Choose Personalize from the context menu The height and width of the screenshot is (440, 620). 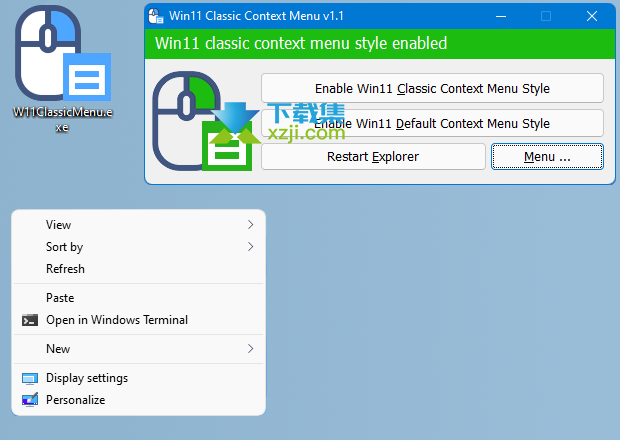pos(138,400)
